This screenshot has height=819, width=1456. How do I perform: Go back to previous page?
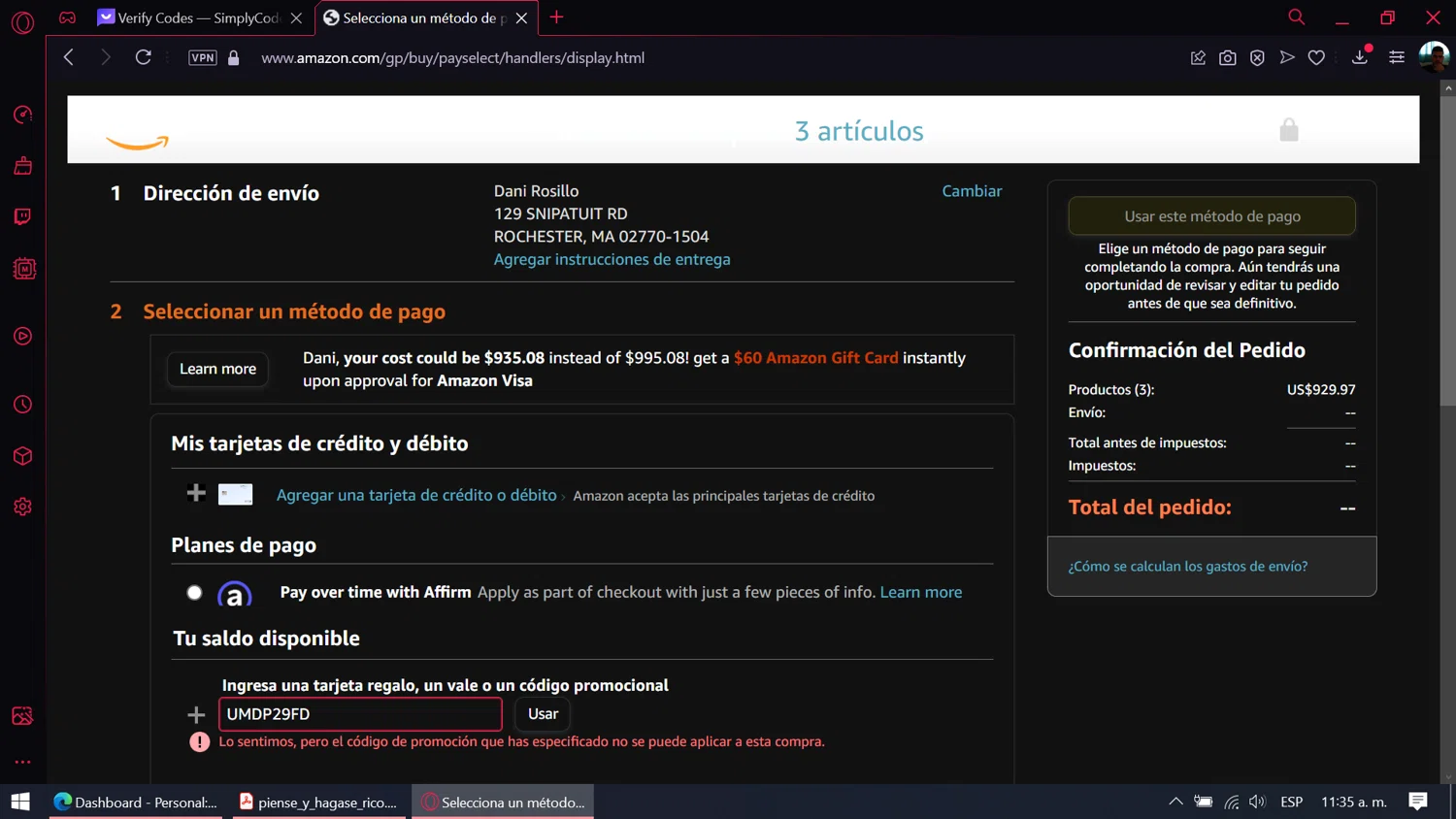(x=69, y=57)
